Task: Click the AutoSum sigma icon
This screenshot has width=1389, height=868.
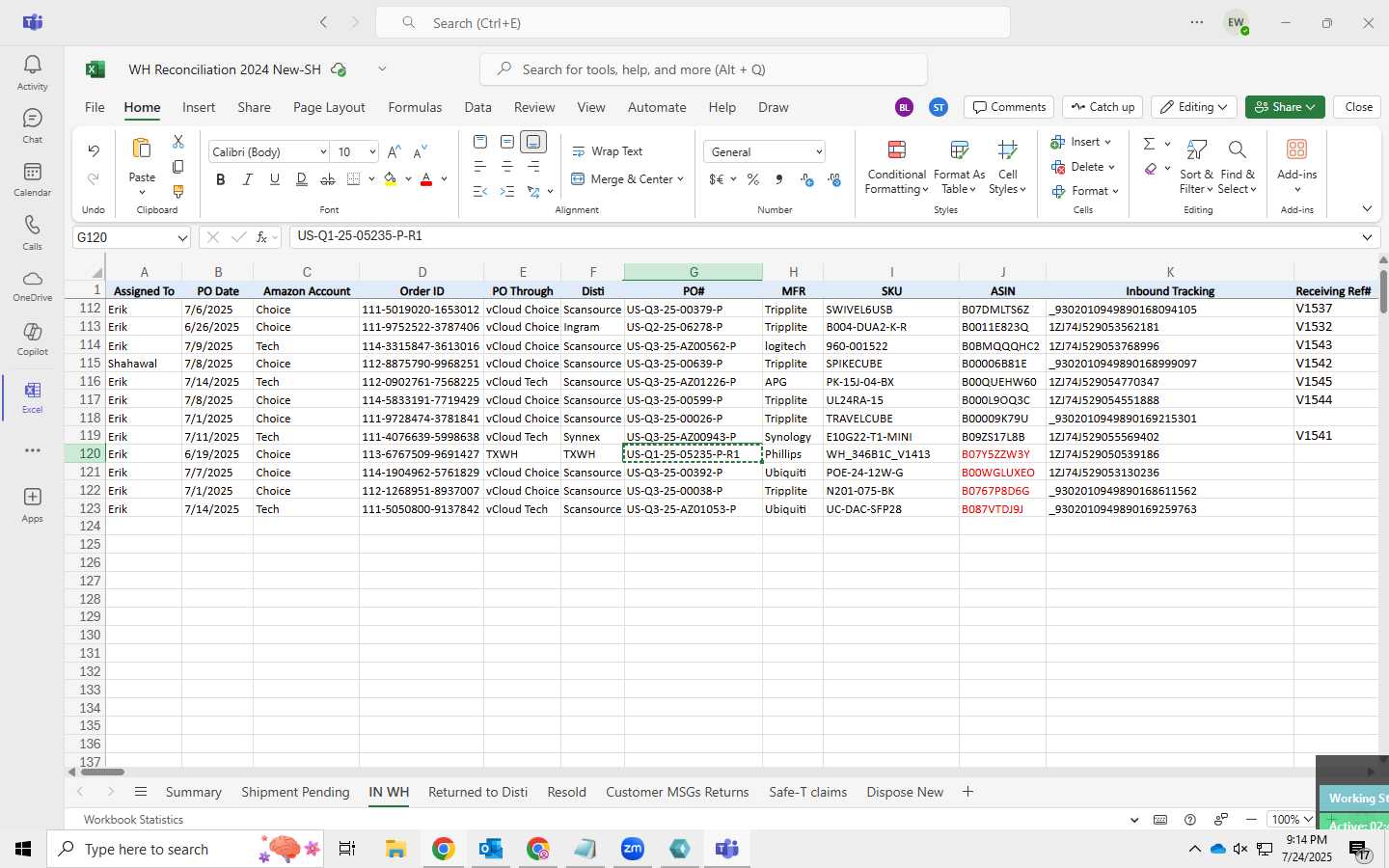Action: (x=1149, y=144)
